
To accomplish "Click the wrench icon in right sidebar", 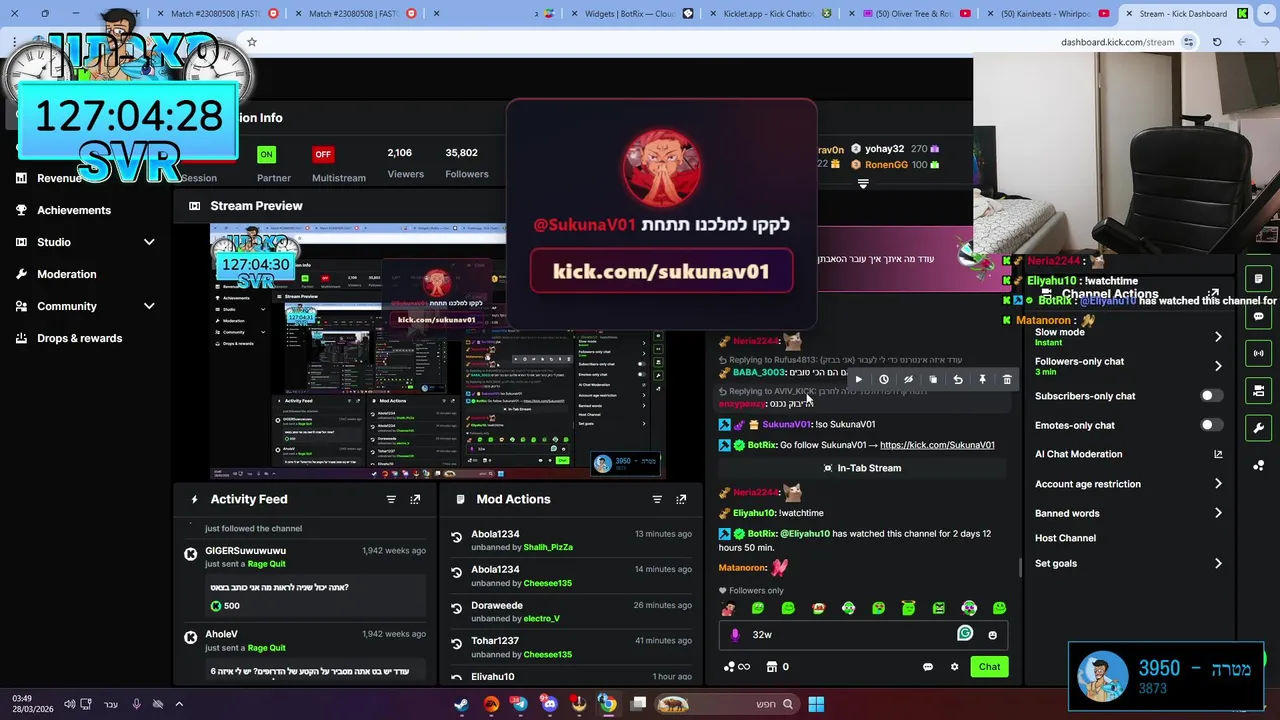I will (x=1258, y=428).
